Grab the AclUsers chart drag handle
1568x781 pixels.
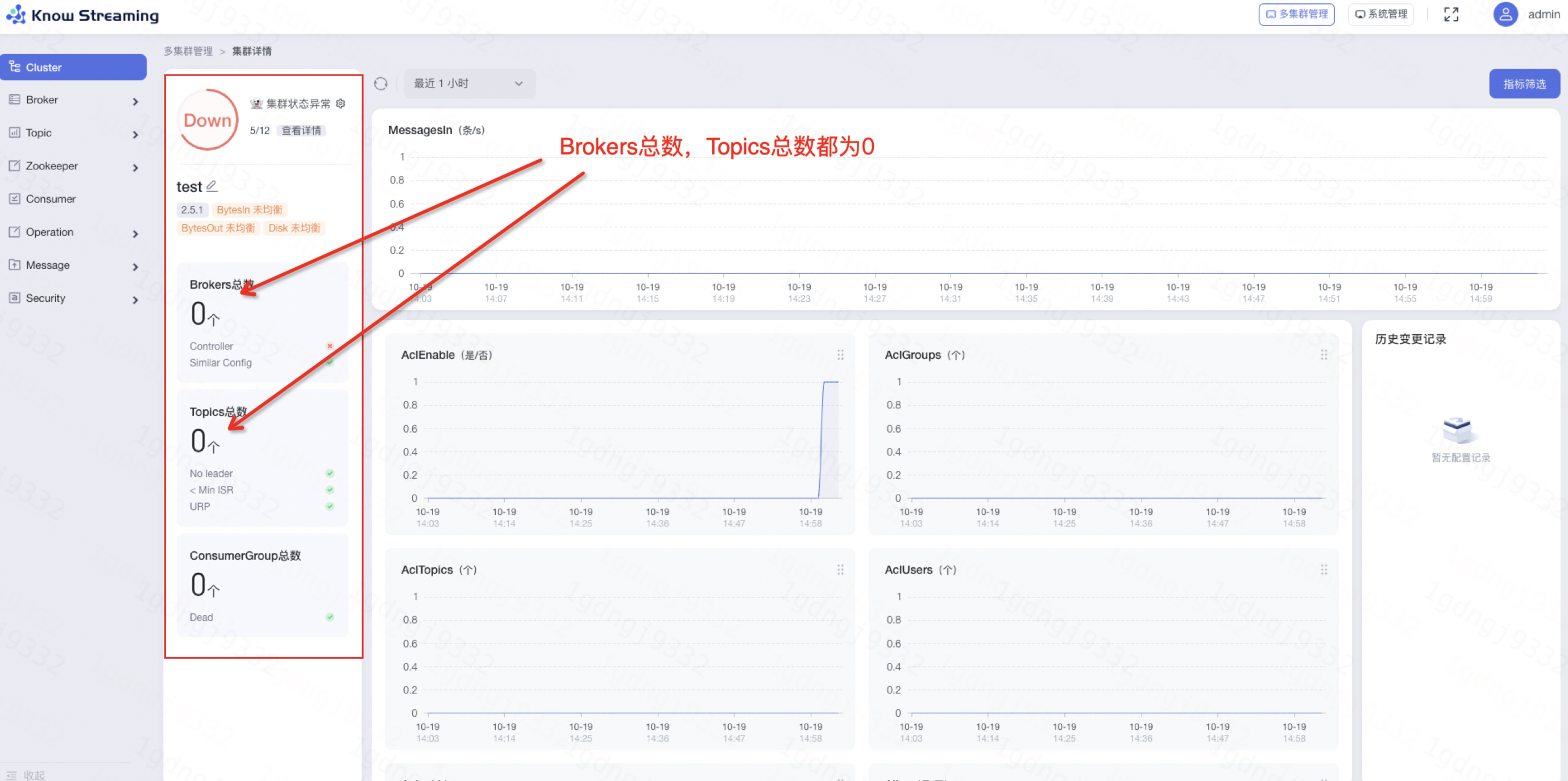(x=1324, y=569)
